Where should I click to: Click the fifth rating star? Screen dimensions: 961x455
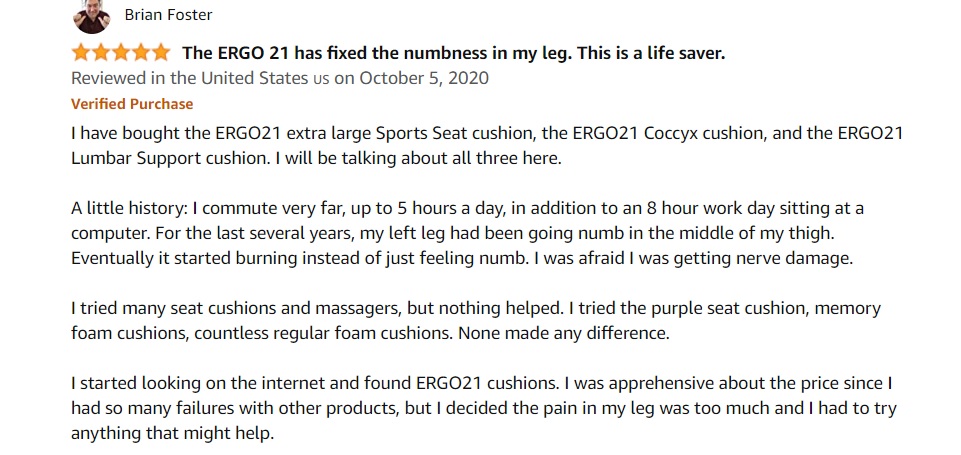[x=161, y=53]
